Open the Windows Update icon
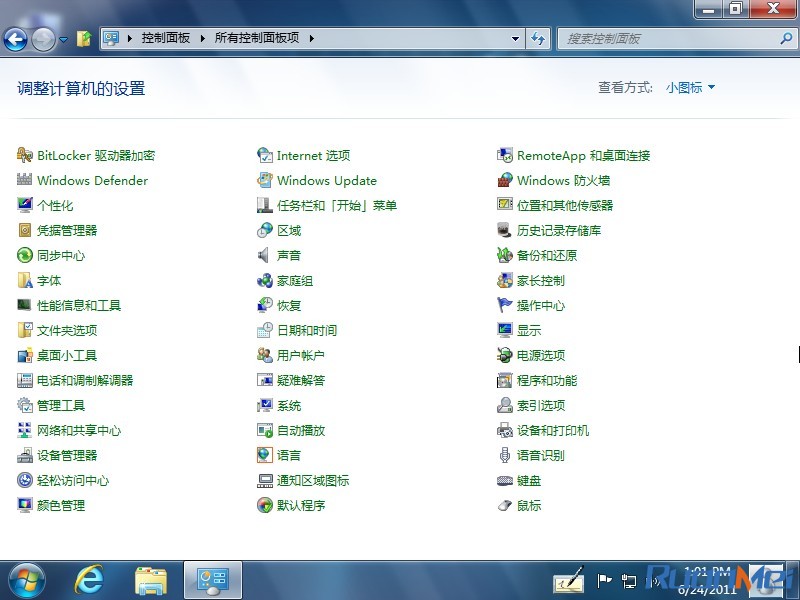The image size is (800, 600). (x=265, y=180)
